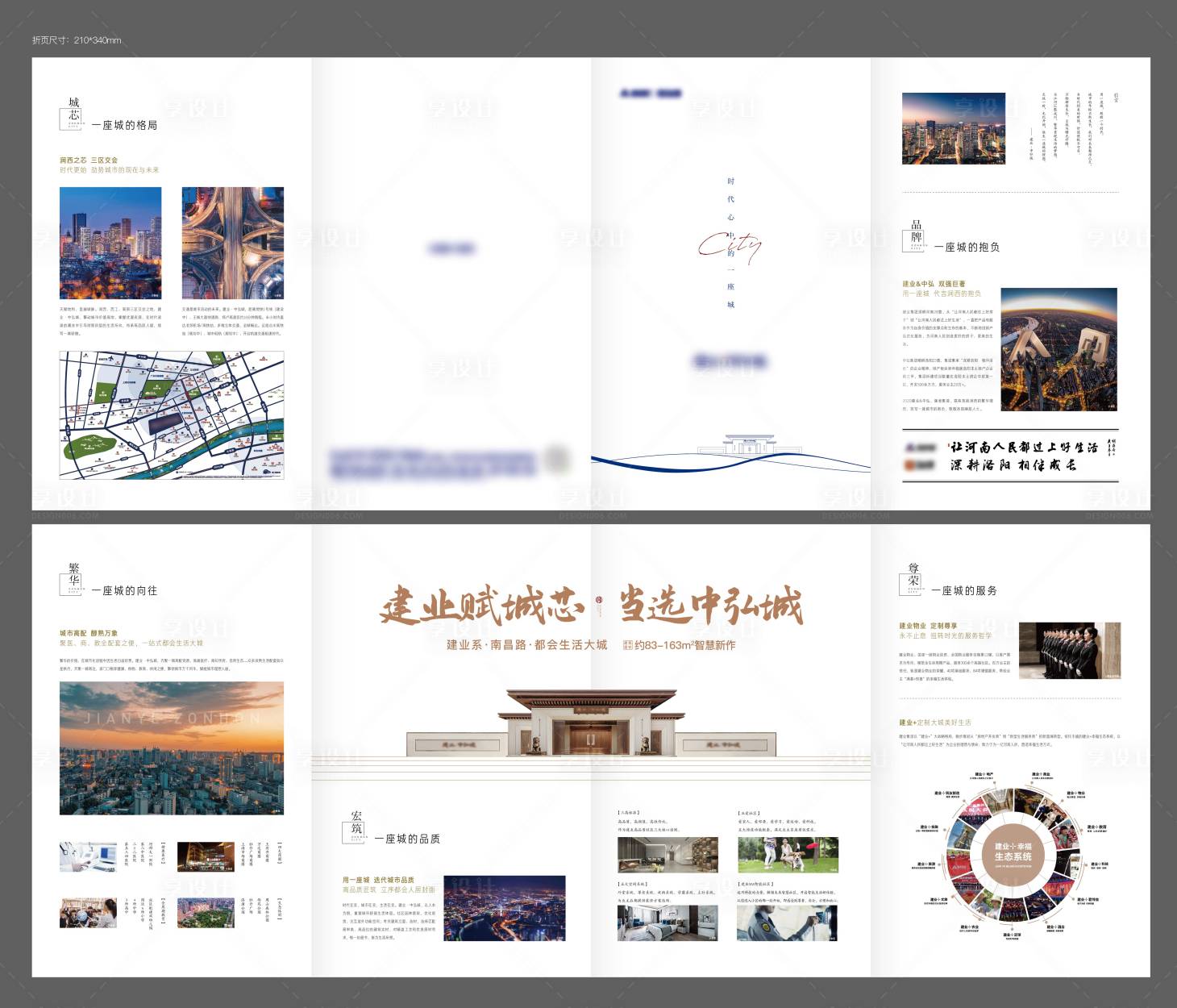Screen dimensions: 1177x1008
Task: Click the subtitle 城市高配 醇熟万象
Action: click(89, 633)
